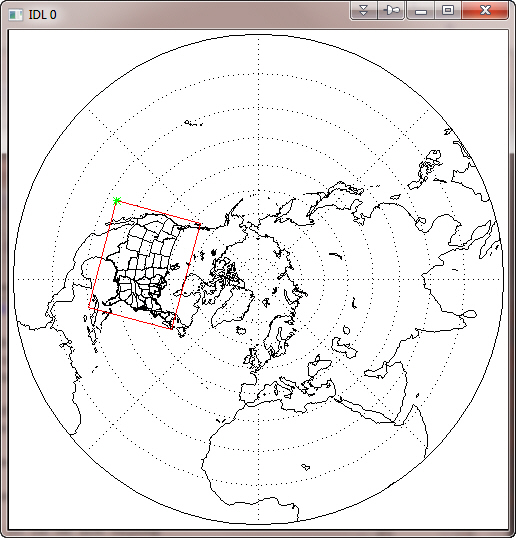Screen dimensions: 516x538
Task: Click the pin window title bar button
Action: point(391,10)
